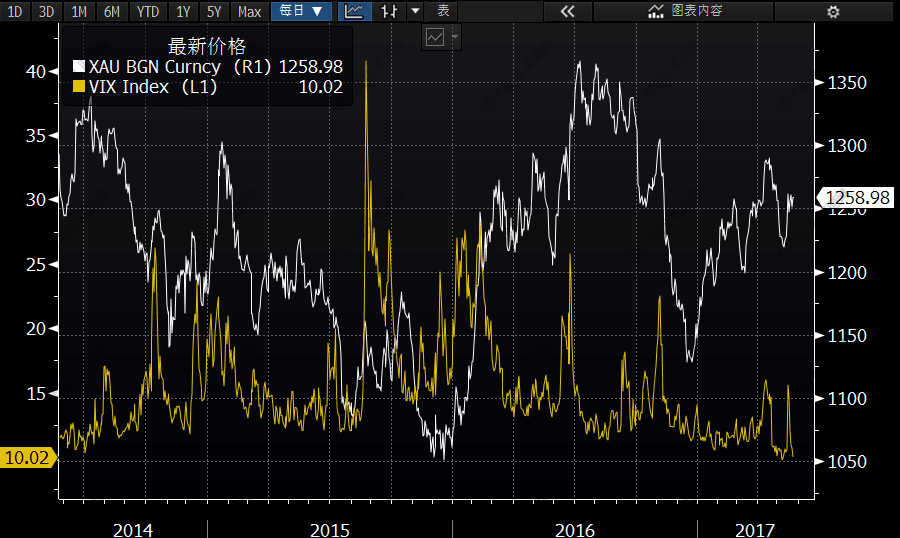Image resolution: width=900 pixels, height=538 pixels.
Task: Select the YTD time range
Action: click(148, 11)
